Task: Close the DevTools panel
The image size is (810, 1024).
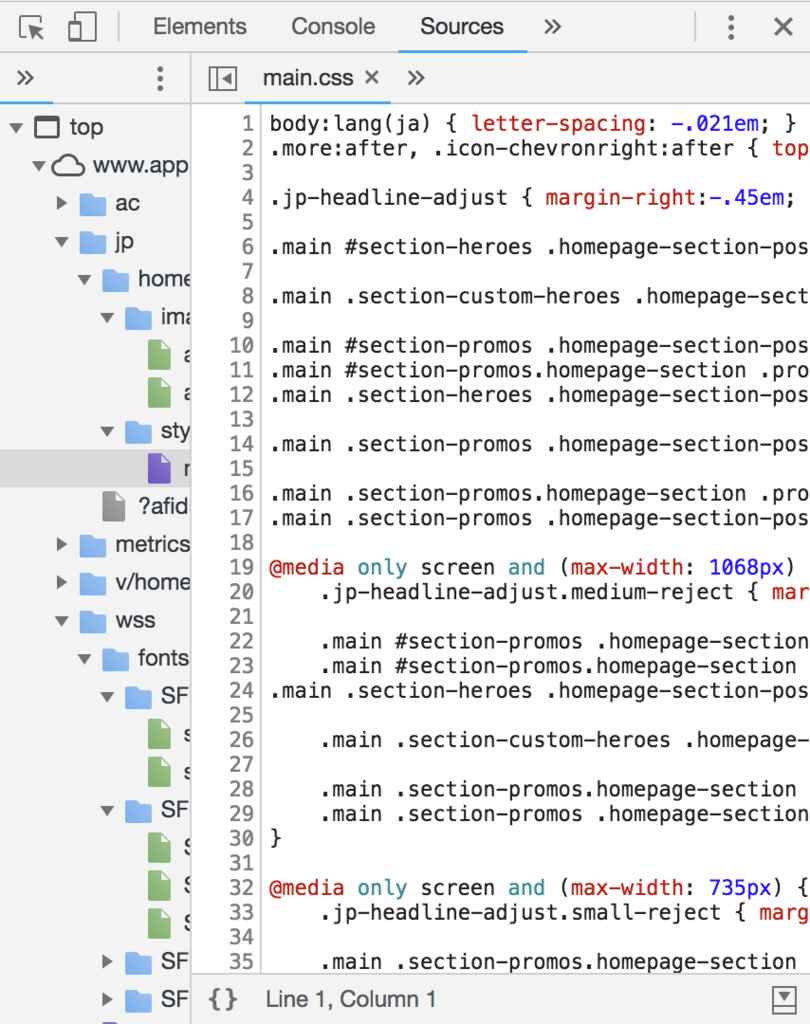Action: point(783,27)
